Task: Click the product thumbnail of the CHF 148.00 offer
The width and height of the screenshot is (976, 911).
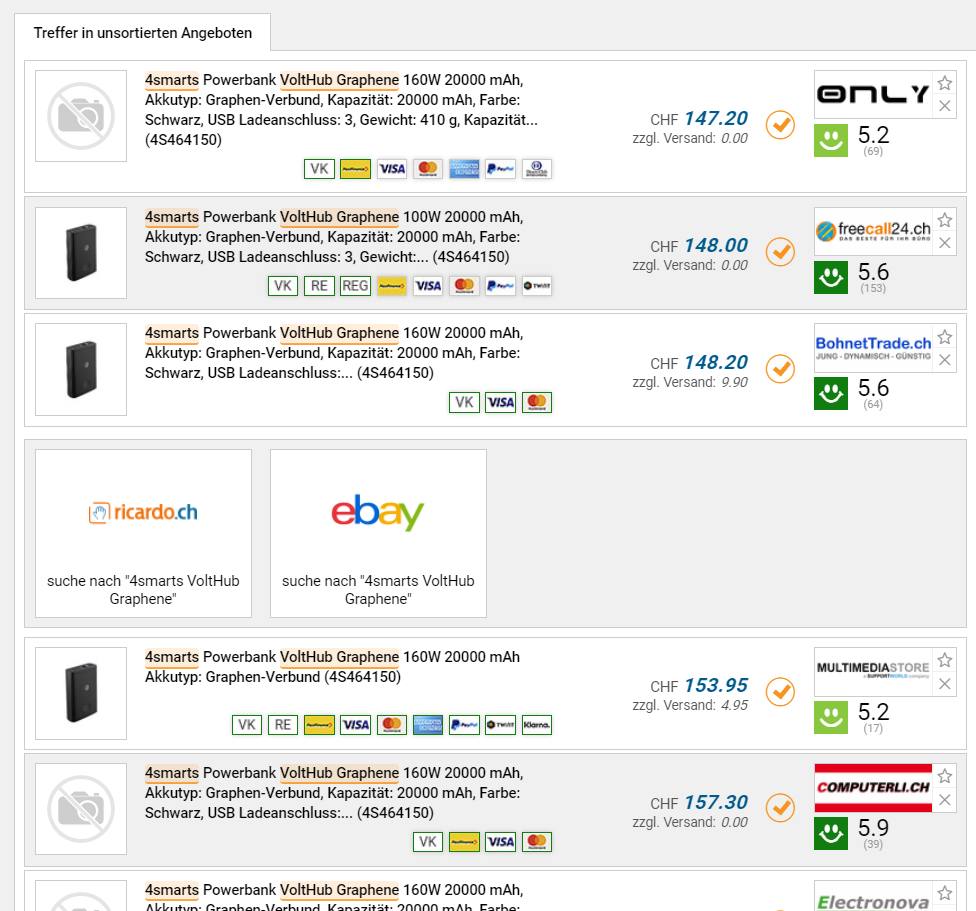Action: [x=81, y=253]
